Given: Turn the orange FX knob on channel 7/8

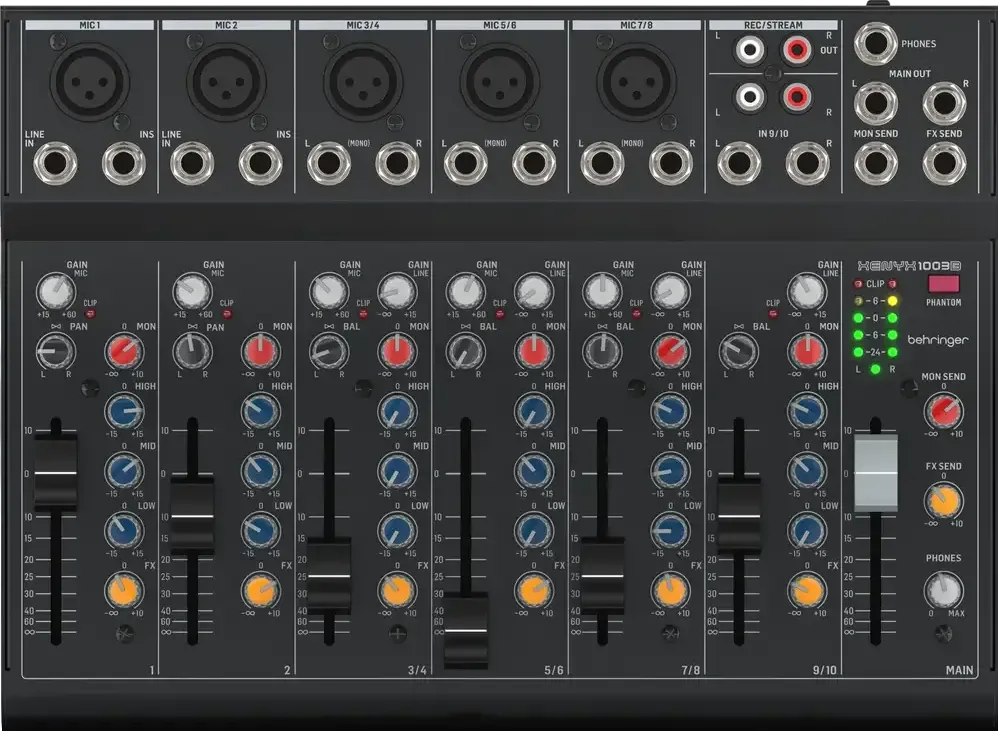Looking at the screenshot, I should (672, 591).
